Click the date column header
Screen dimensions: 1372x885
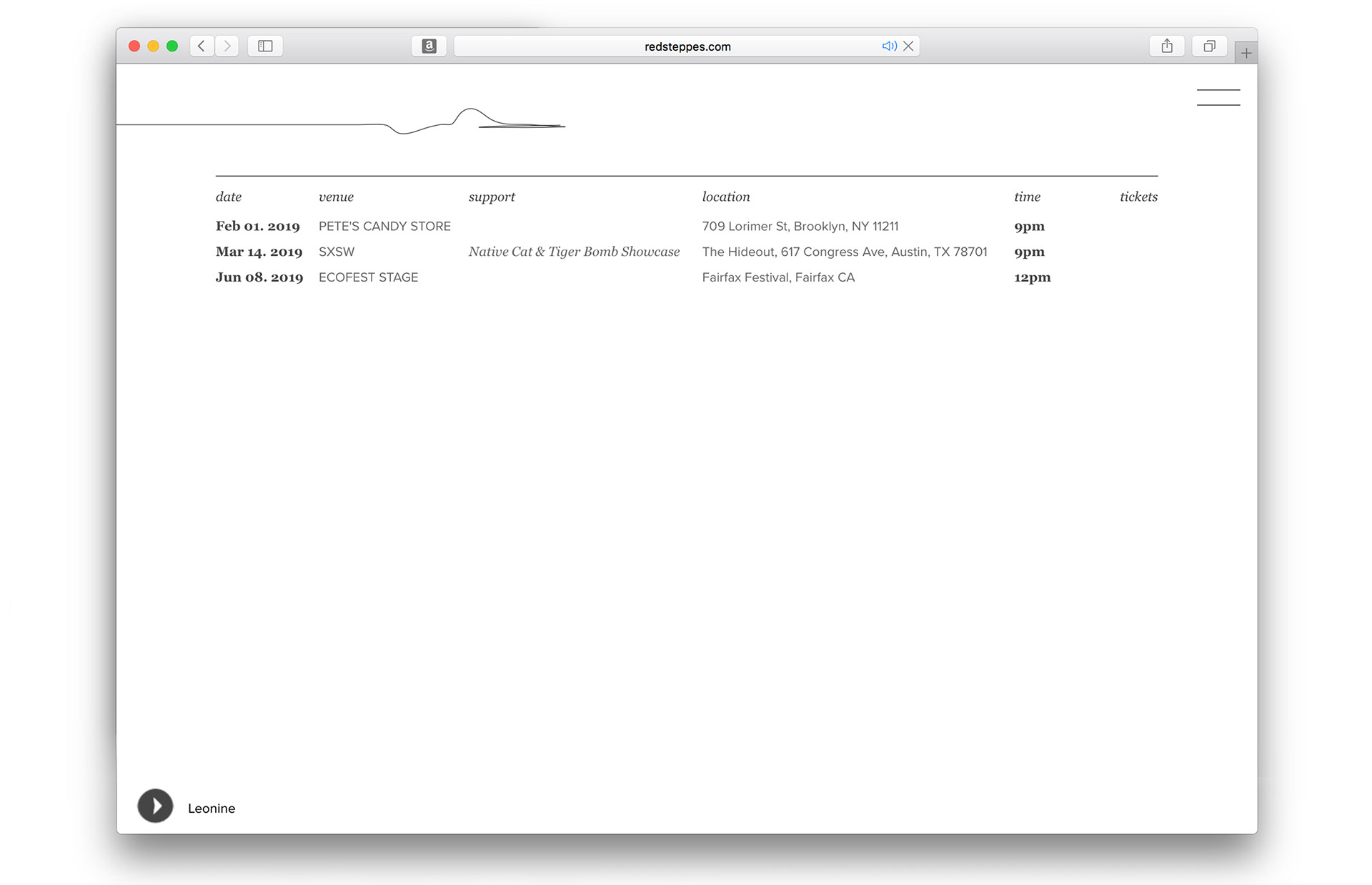[229, 197]
